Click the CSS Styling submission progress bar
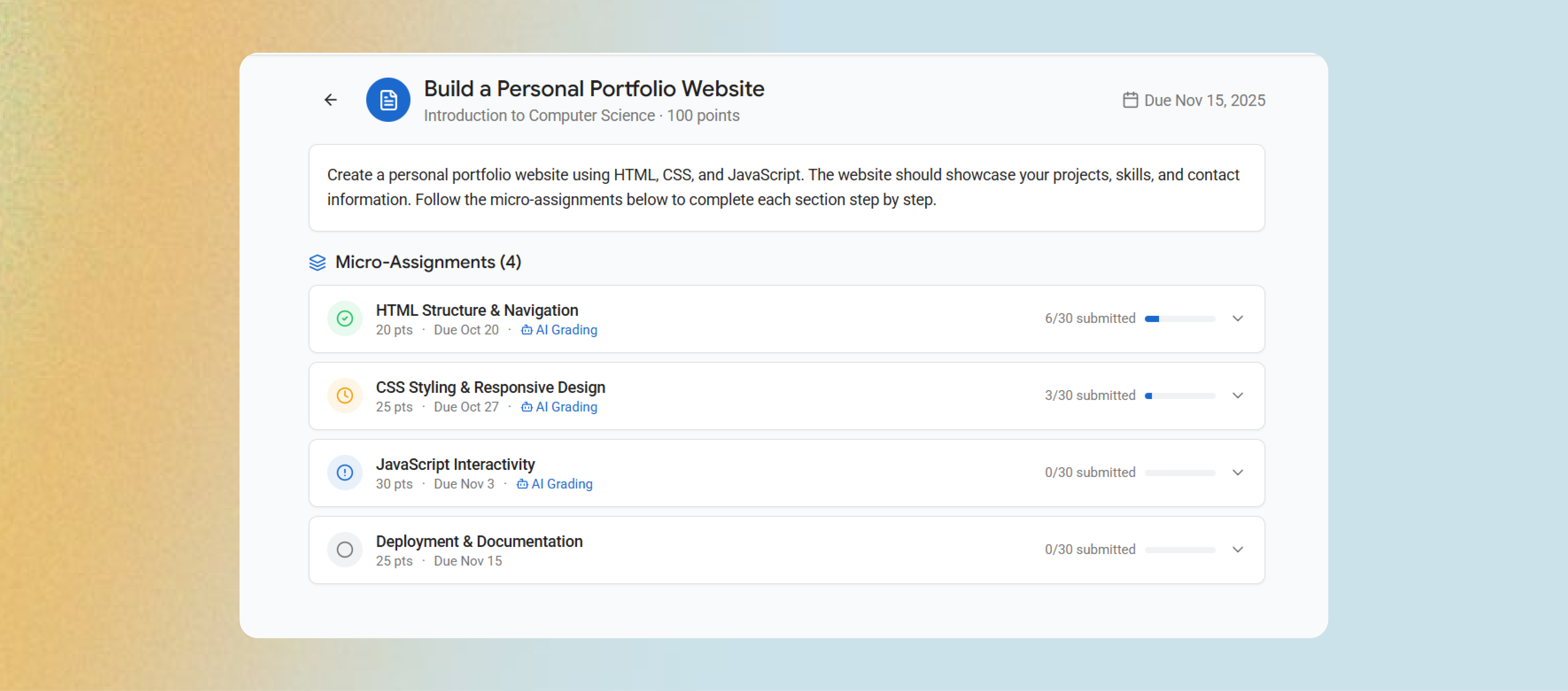 [1180, 396]
